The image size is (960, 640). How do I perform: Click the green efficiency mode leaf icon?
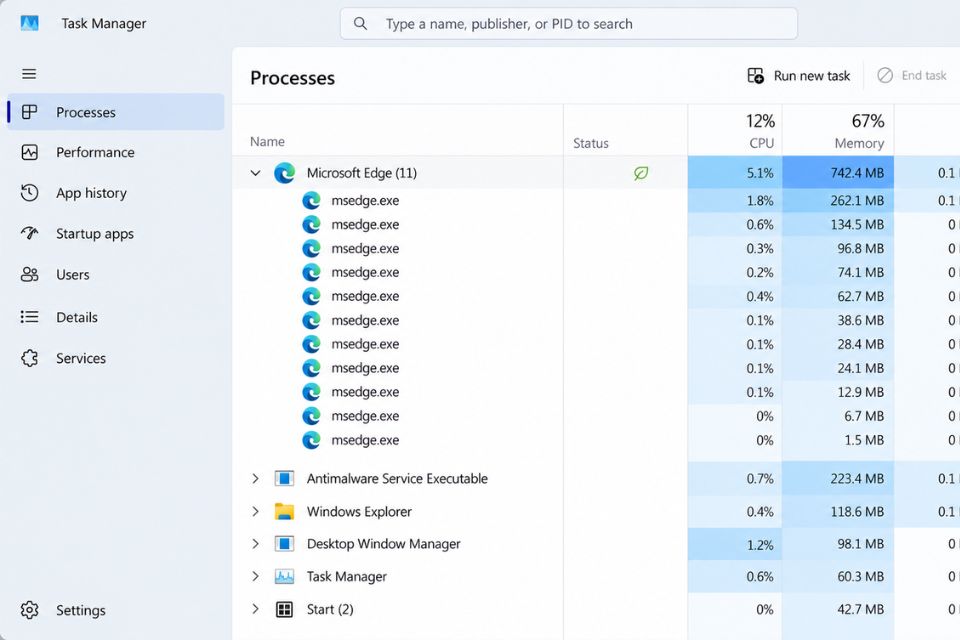click(x=640, y=173)
